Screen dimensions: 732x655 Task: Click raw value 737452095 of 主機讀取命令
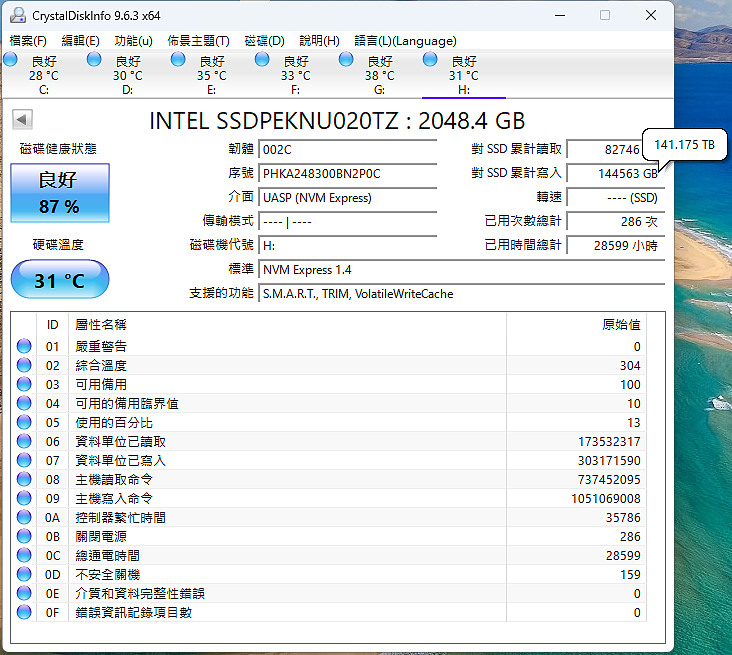609,479
